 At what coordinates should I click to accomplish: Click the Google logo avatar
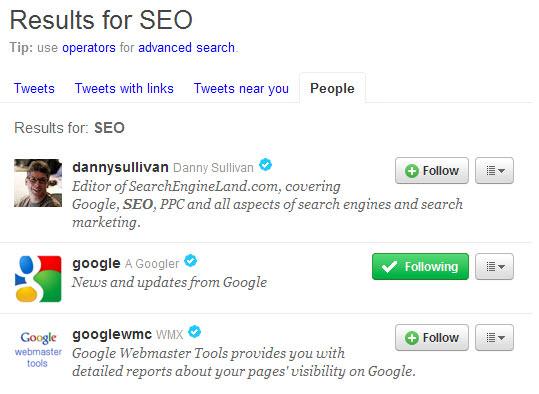pos(38,278)
